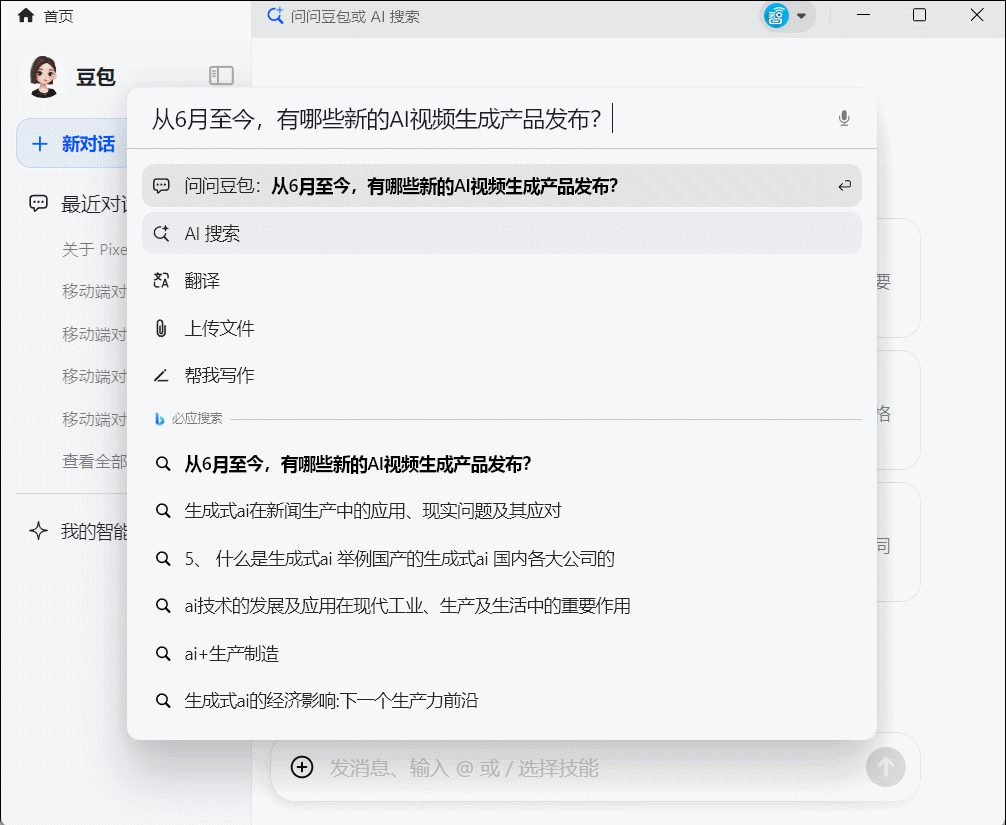Select the 问问豆包 menu entry
1006x825 pixels.
click(400, 186)
